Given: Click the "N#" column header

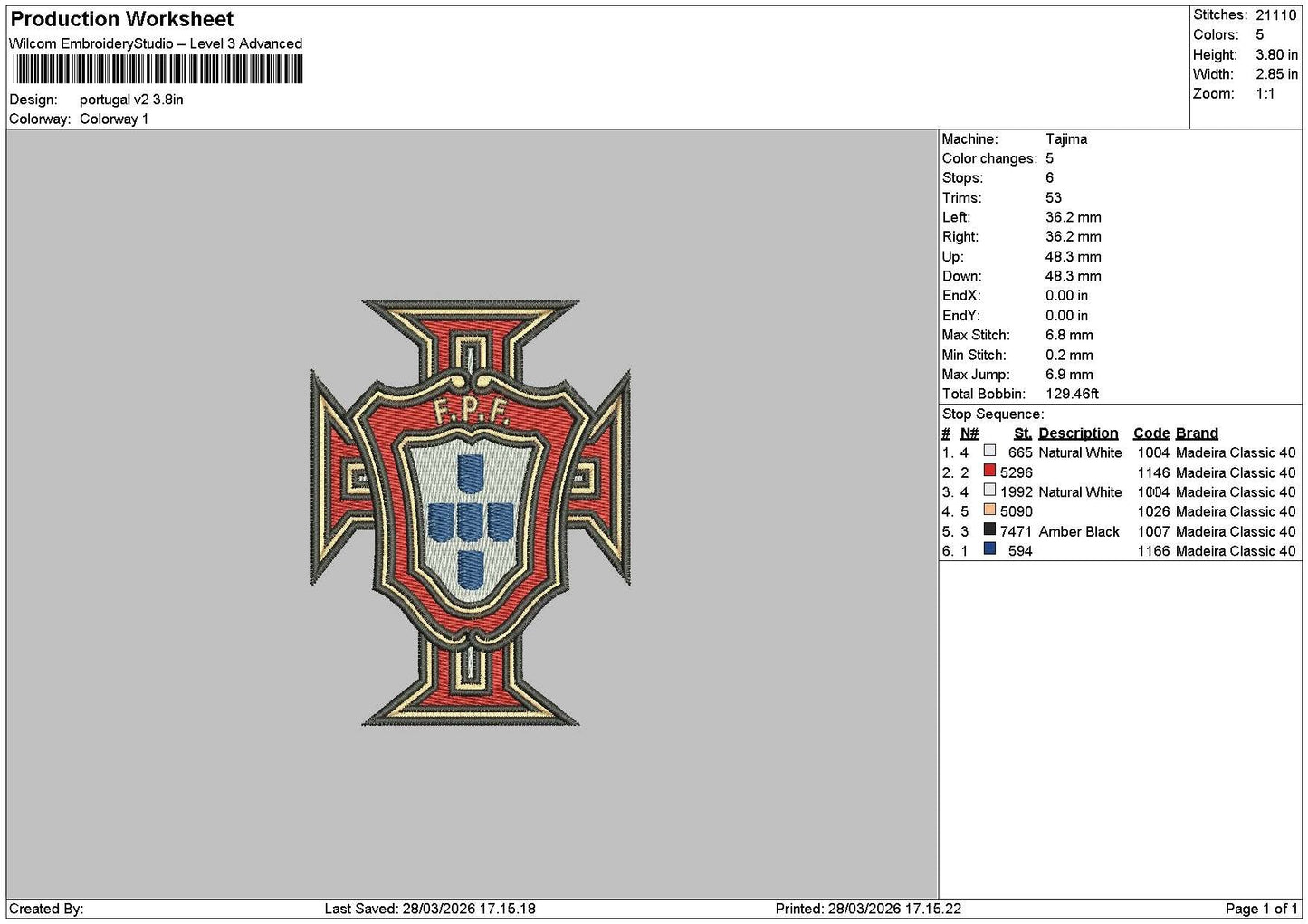Looking at the screenshot, I should click(969, 433).
